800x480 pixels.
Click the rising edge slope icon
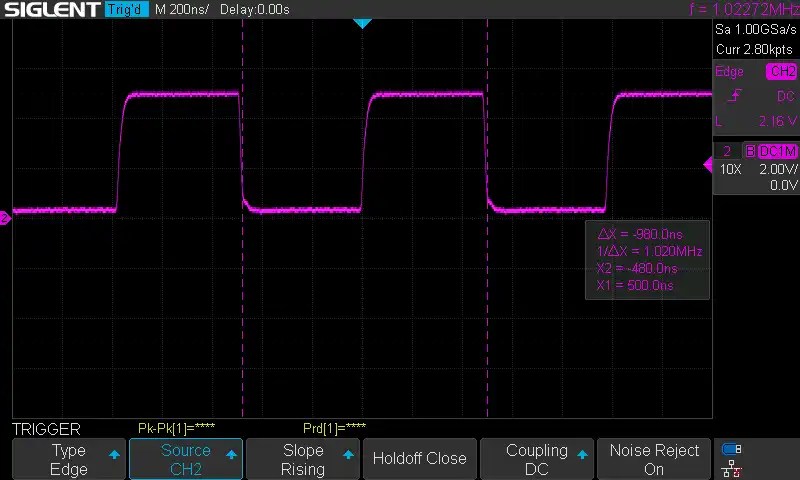pos(735,96)
